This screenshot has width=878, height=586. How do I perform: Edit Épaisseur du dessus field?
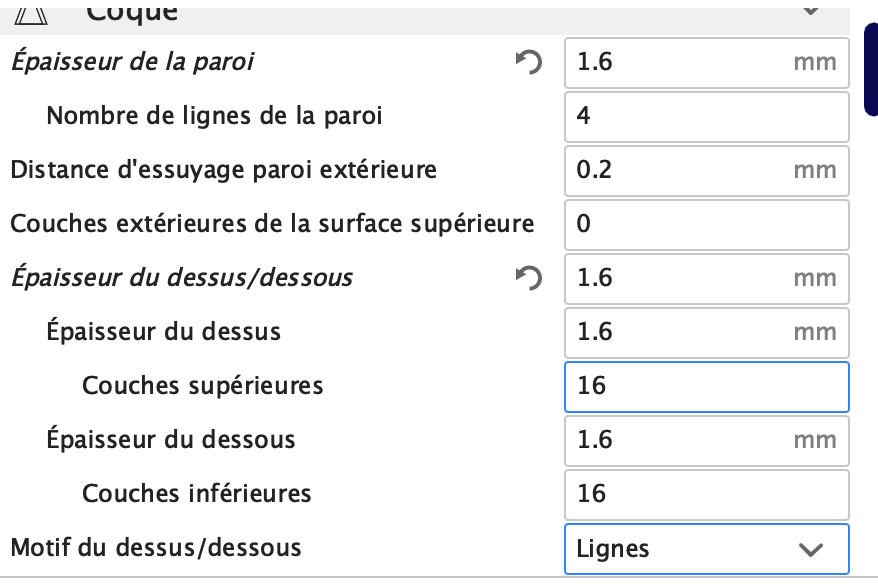click(x=707, y=332)
